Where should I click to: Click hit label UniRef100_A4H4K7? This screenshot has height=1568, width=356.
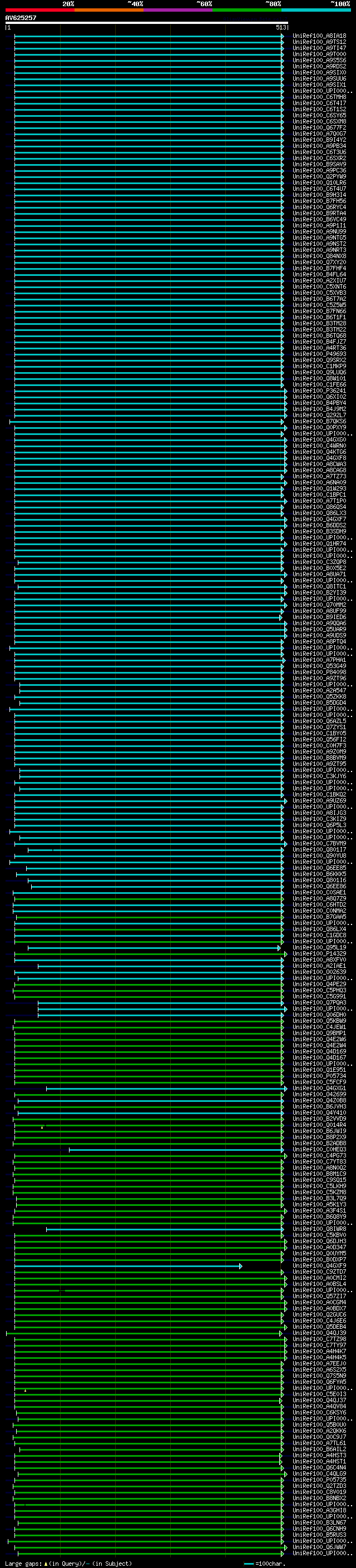319,1351
